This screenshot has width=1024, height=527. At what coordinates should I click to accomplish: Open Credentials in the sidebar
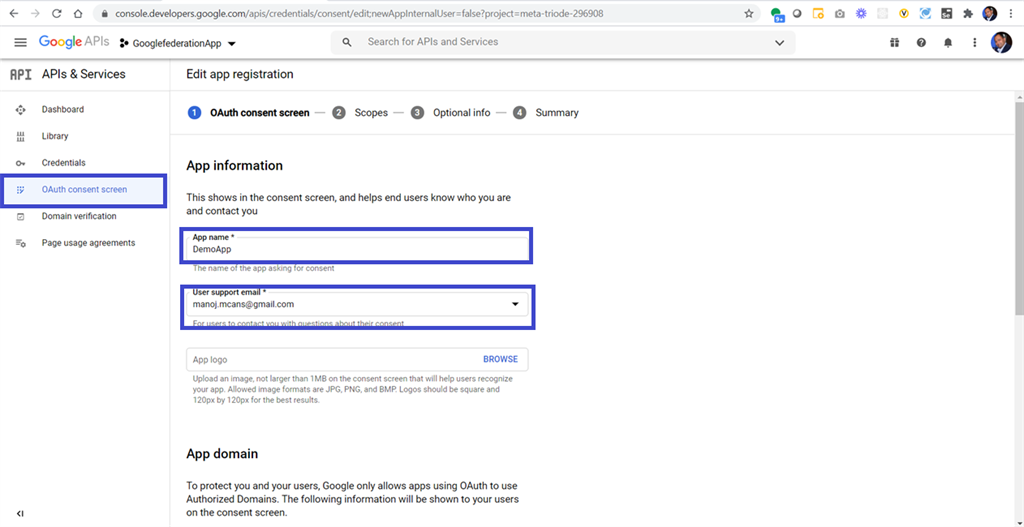63,163
